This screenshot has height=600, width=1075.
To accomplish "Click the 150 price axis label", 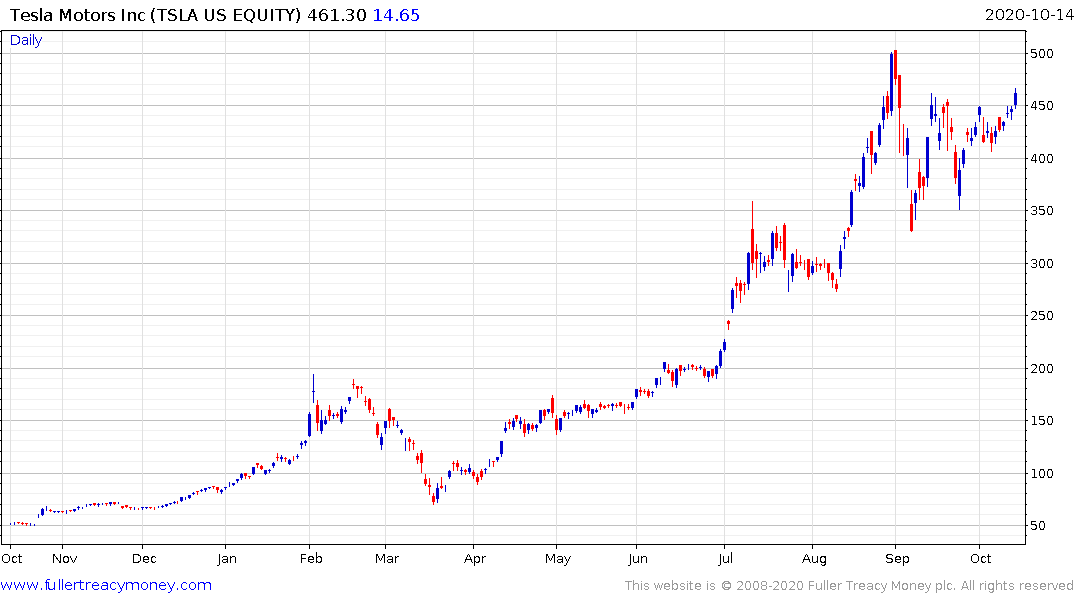I will point(1041,420).
